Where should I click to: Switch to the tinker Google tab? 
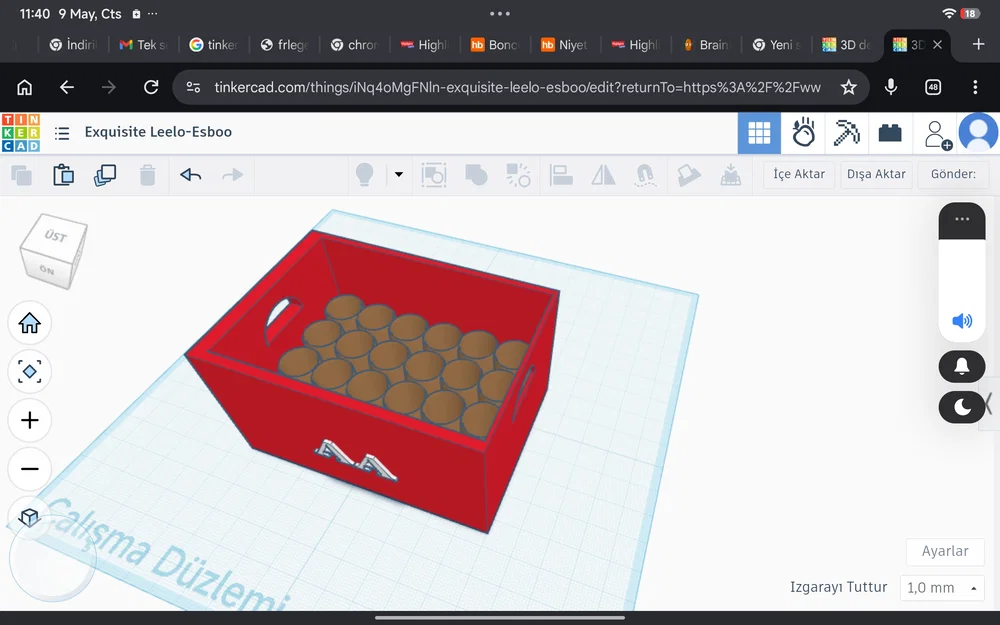(x=214, y=45)
